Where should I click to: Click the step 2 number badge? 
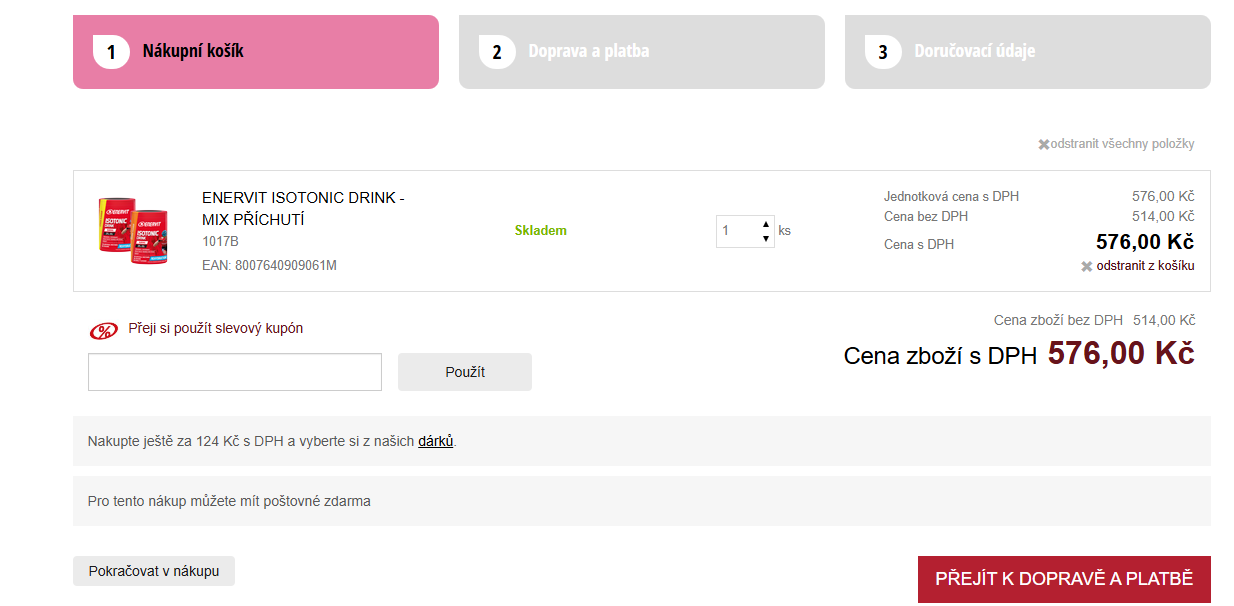[x=497, y=52]
